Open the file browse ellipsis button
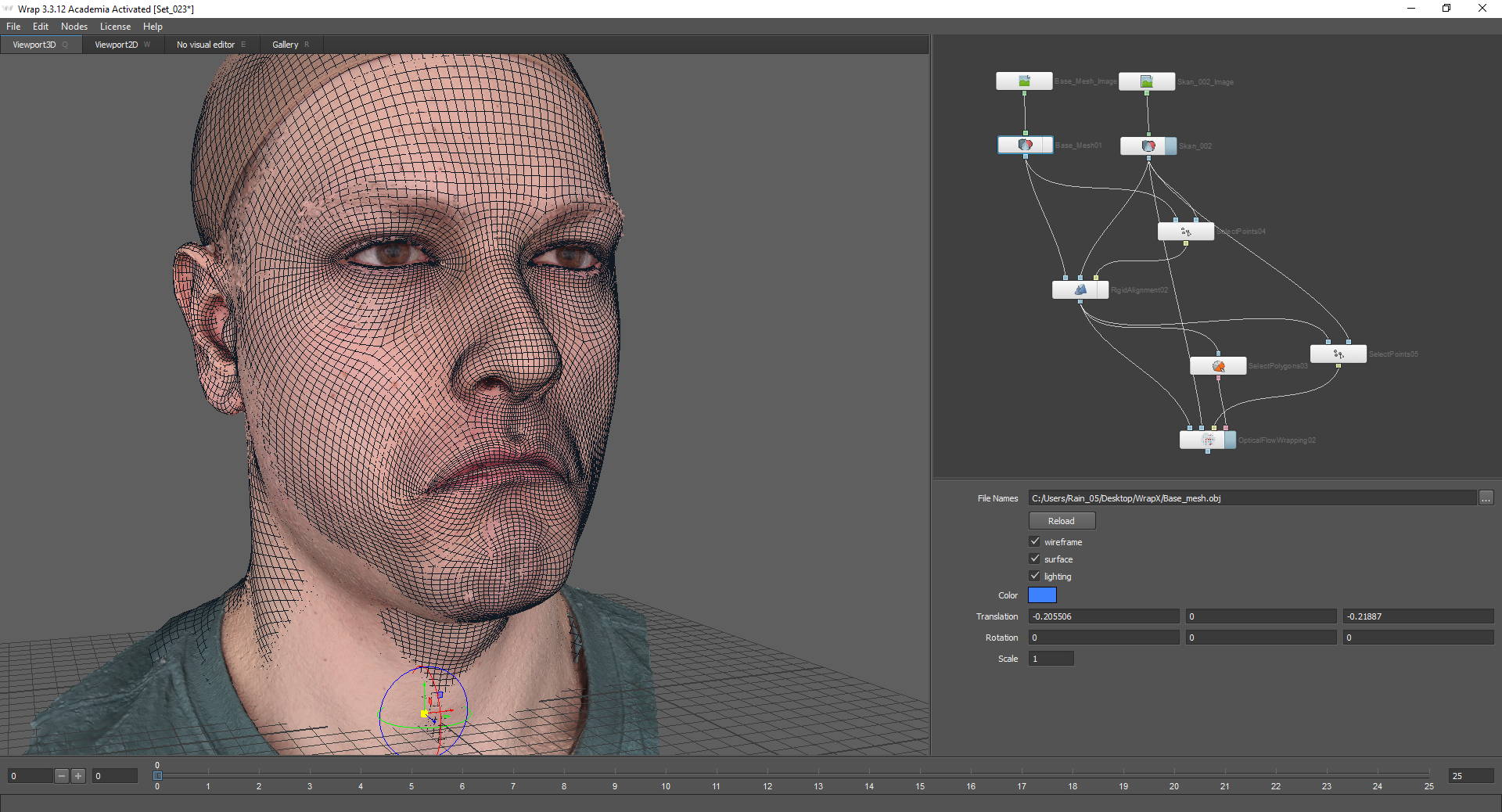This screenshot has height=812, width=1502. tap(1486, 498)
